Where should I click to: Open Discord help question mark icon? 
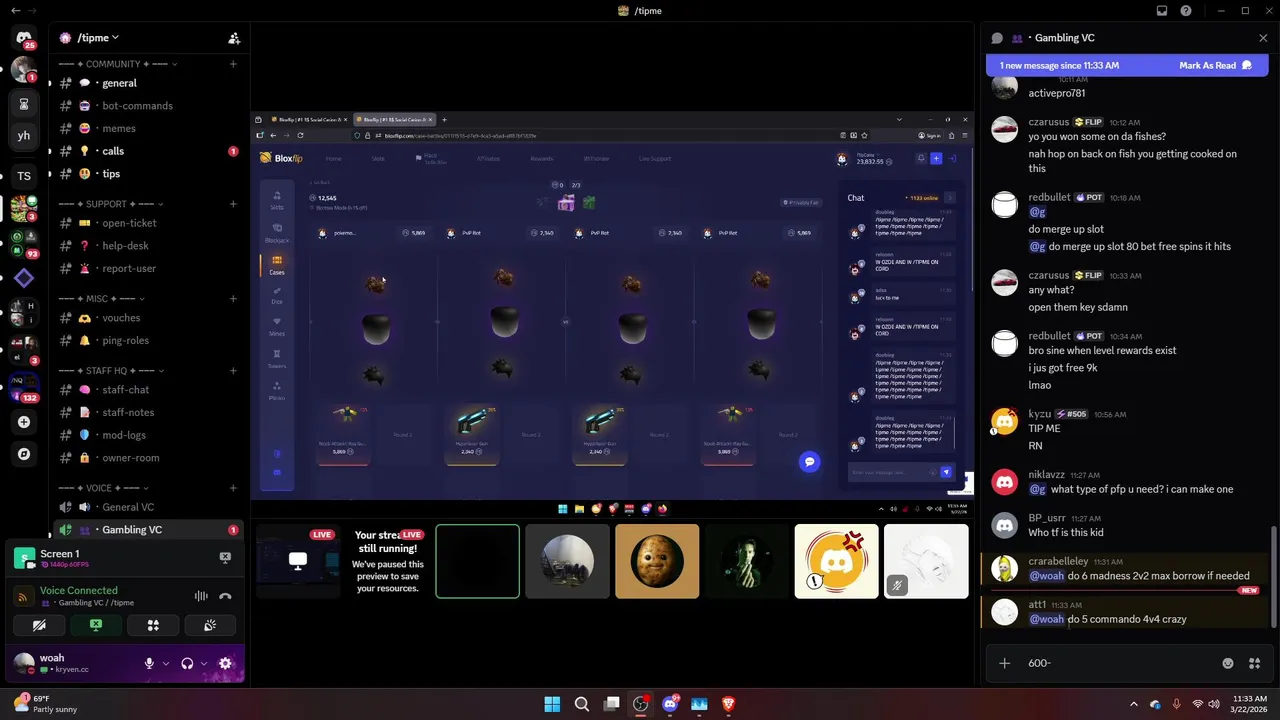[1186, 11]
